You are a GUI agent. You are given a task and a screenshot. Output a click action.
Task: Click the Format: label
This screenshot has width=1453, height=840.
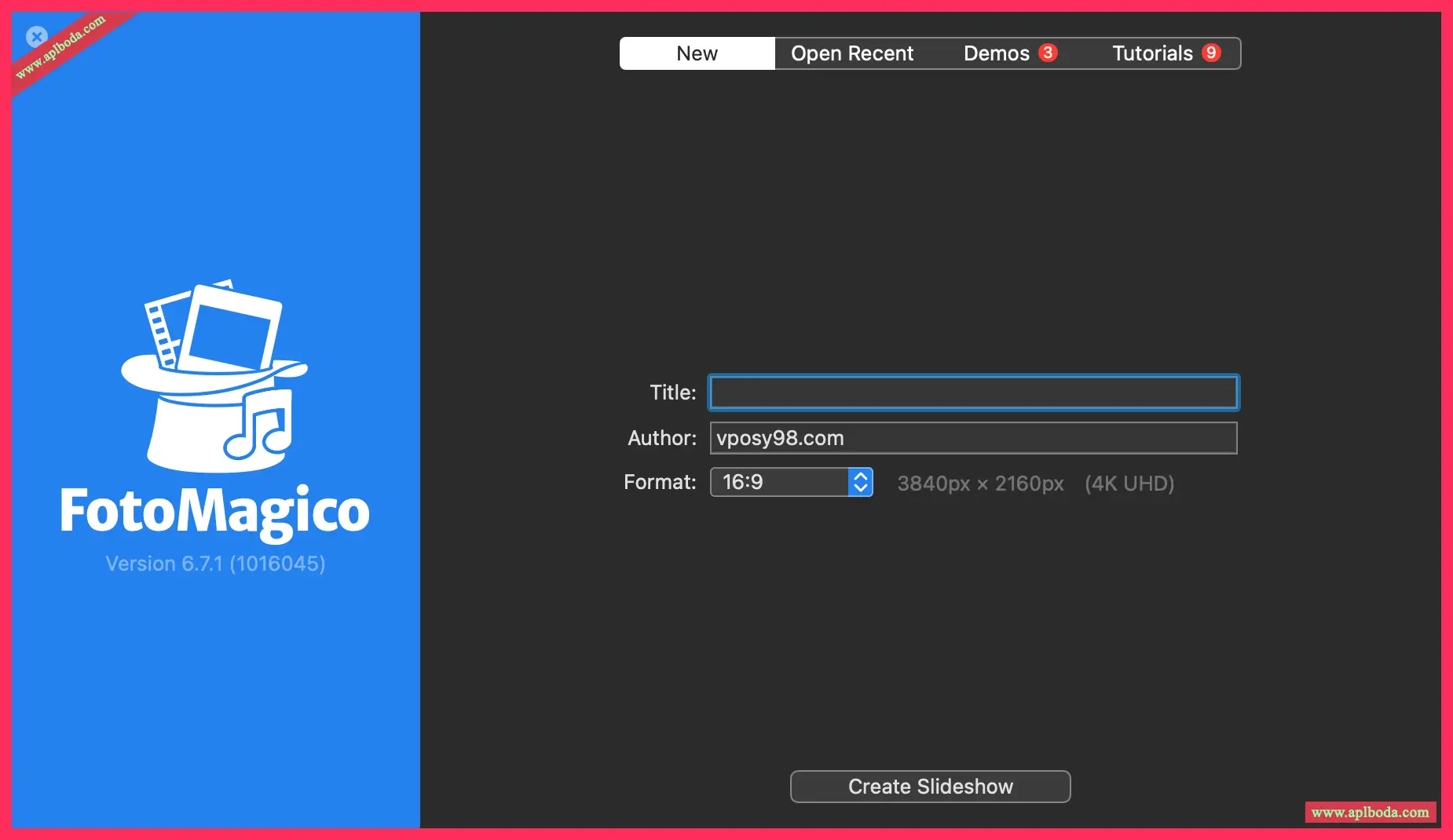660,482
